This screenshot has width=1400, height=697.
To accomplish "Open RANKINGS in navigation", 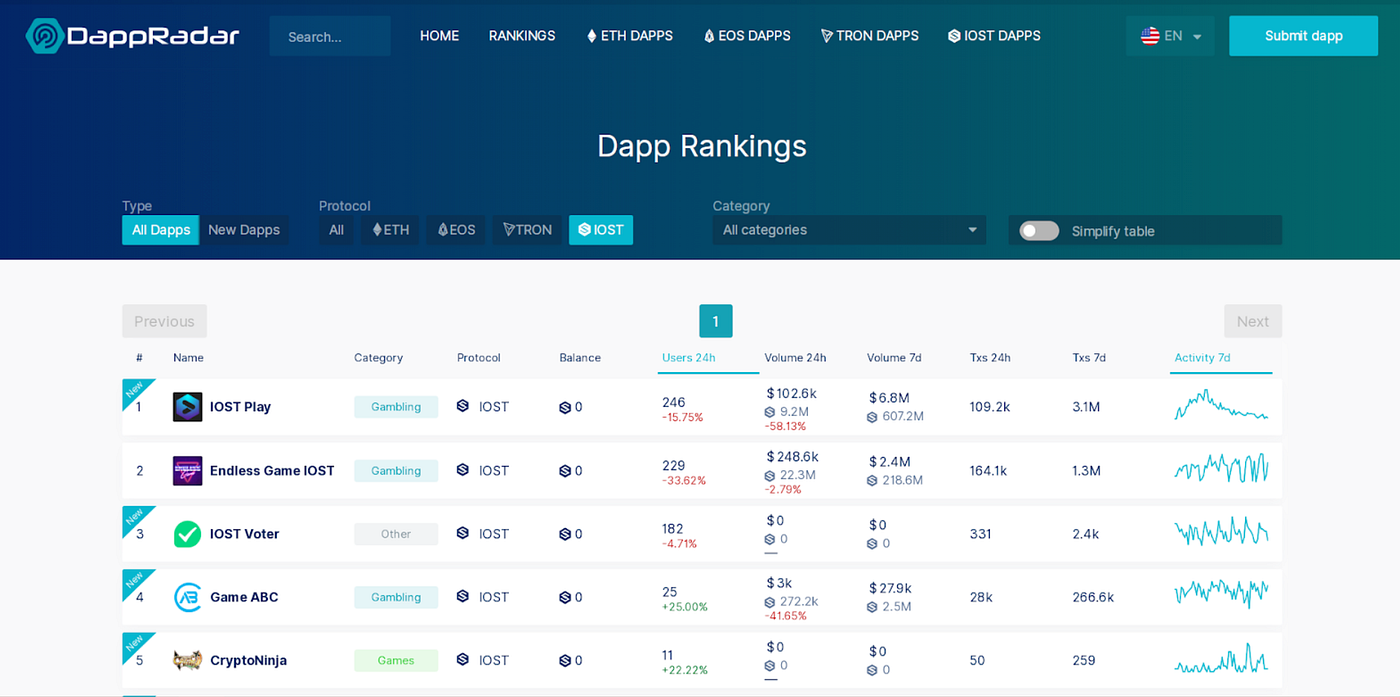I will pos(522,36).
